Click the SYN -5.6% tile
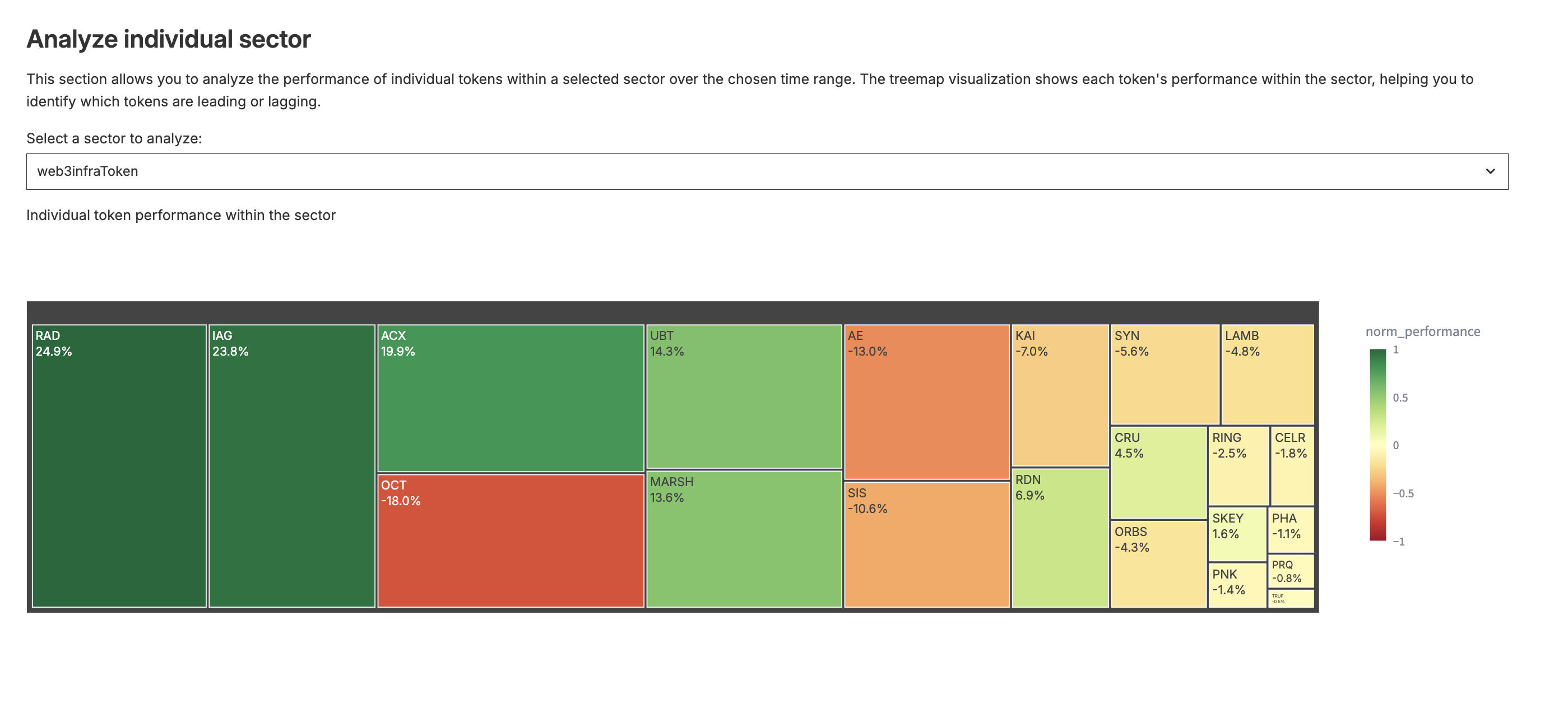This screenshot has width=1568, height=718. (1165, 375)
